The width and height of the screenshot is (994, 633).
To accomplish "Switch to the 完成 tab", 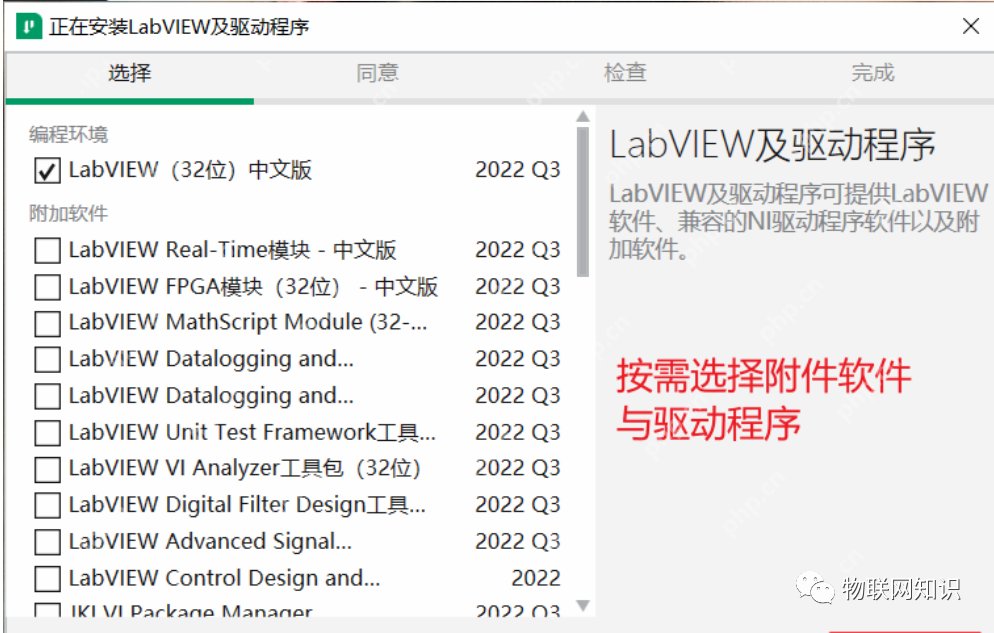I will click(x=872, y=72).
